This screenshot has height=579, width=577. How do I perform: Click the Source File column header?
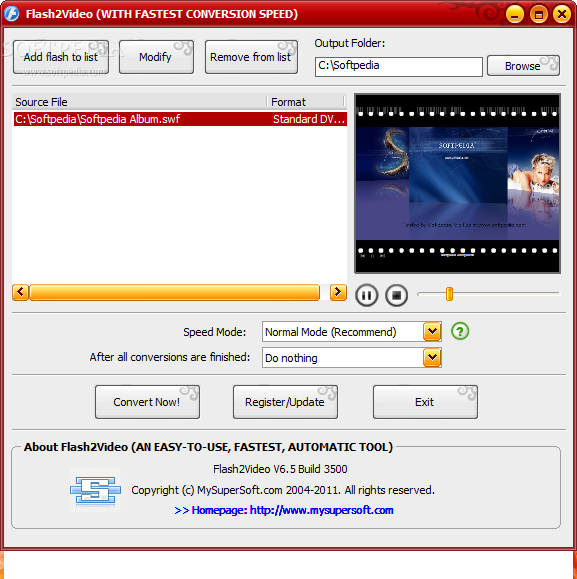click(140, 102)
